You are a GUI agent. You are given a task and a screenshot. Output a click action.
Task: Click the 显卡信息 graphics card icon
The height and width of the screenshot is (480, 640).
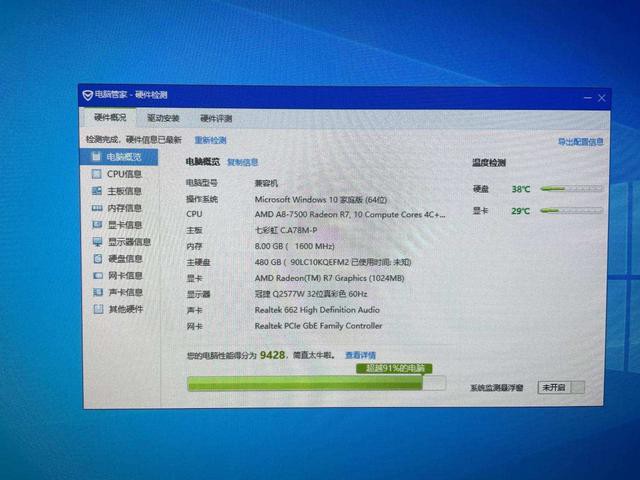97,224
